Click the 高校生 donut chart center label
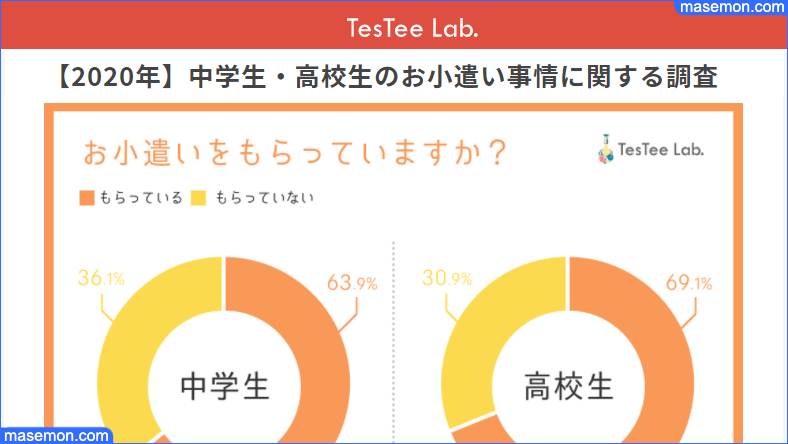788x444 pixels. click(x=569, y=386)
